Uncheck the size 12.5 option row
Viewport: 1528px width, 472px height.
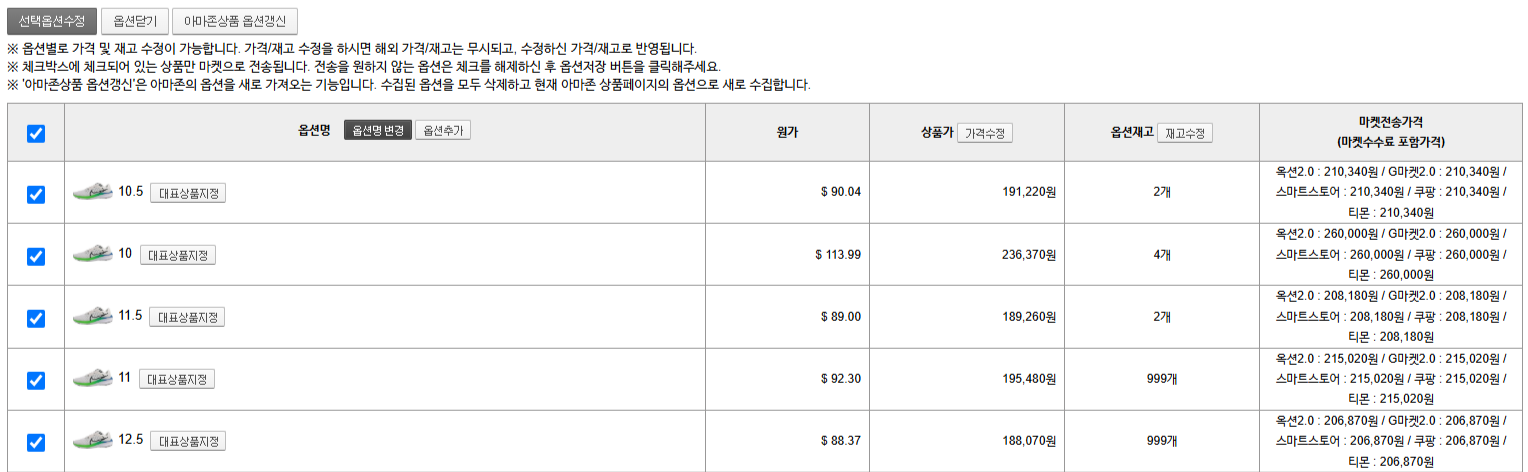36,442
